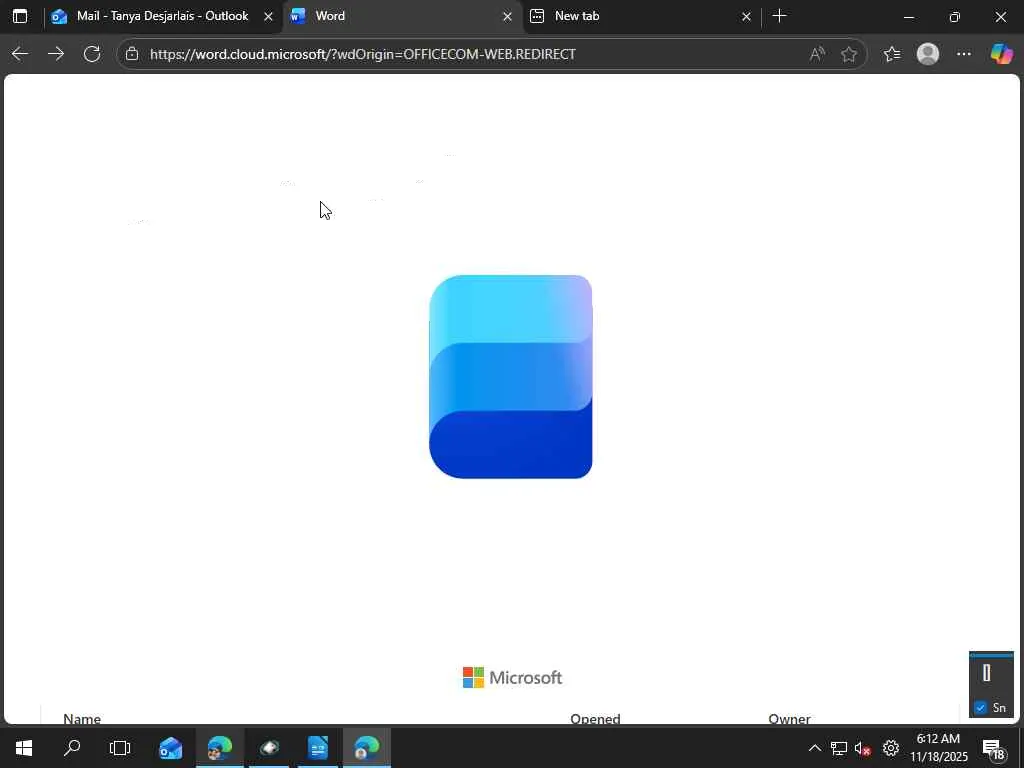The height and width of the screenshot is (768, 1024).
Task: Open Task View from the taskbar
Action: (x=120, y=748)
